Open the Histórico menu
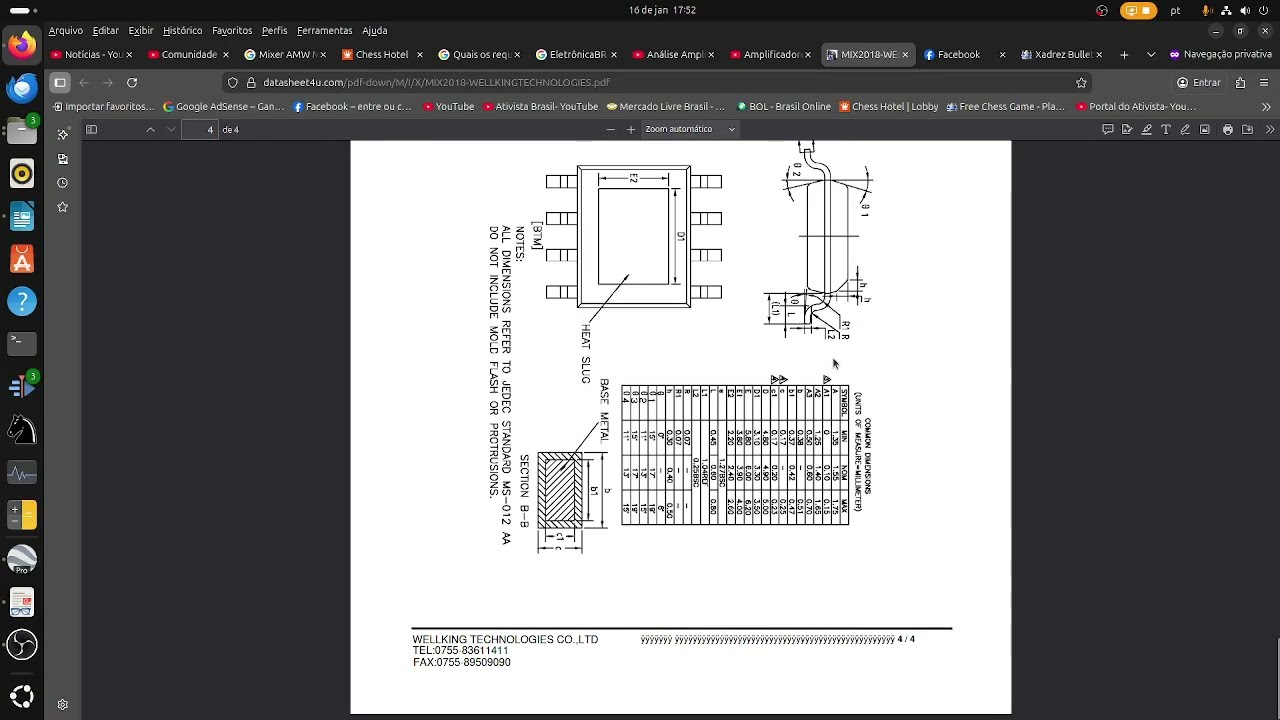The width and height of the screenshot is (1280, 720). click(x=182, y=30)
